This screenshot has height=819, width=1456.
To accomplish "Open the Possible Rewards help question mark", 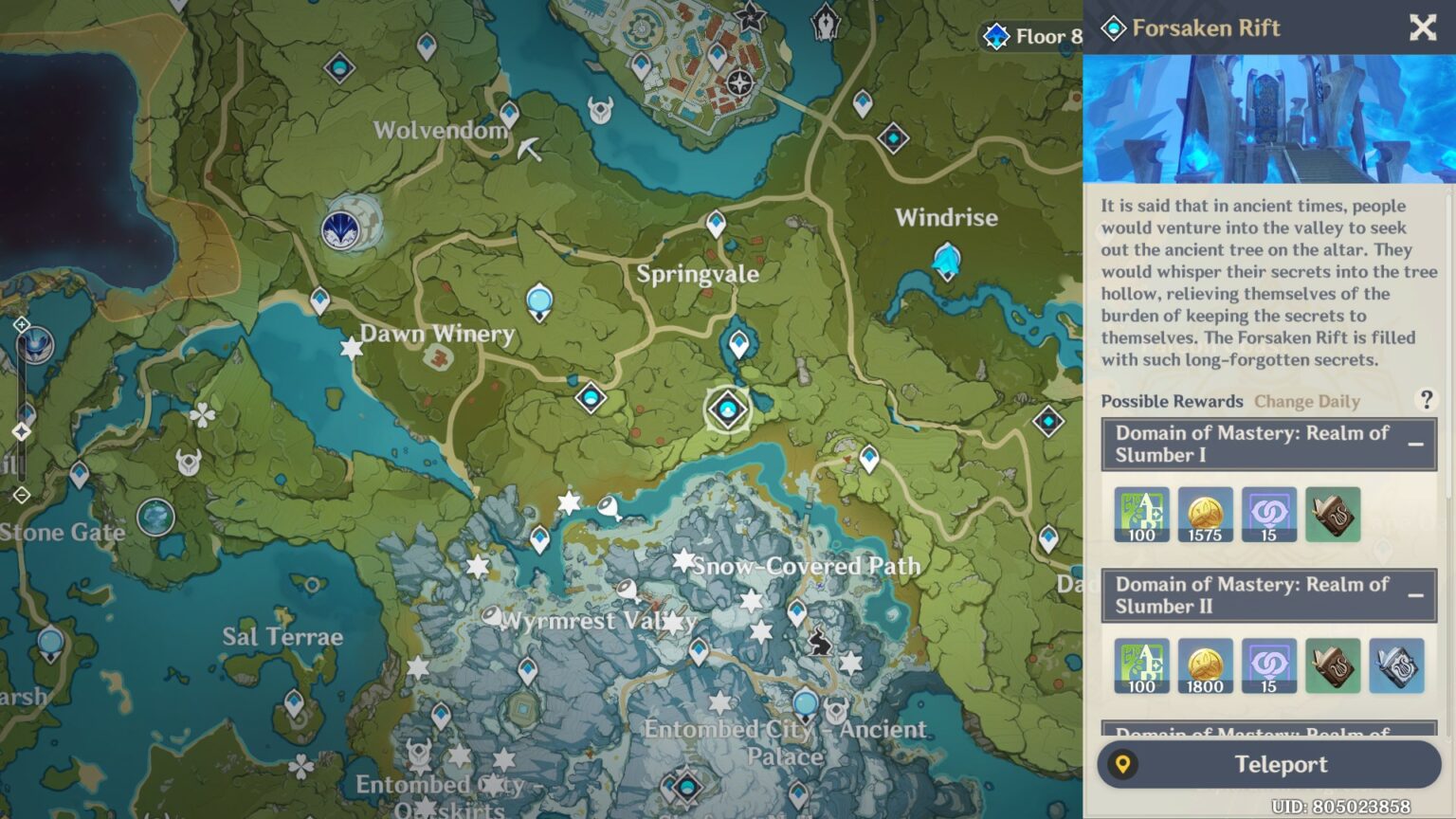I will tap(1425, 400).
